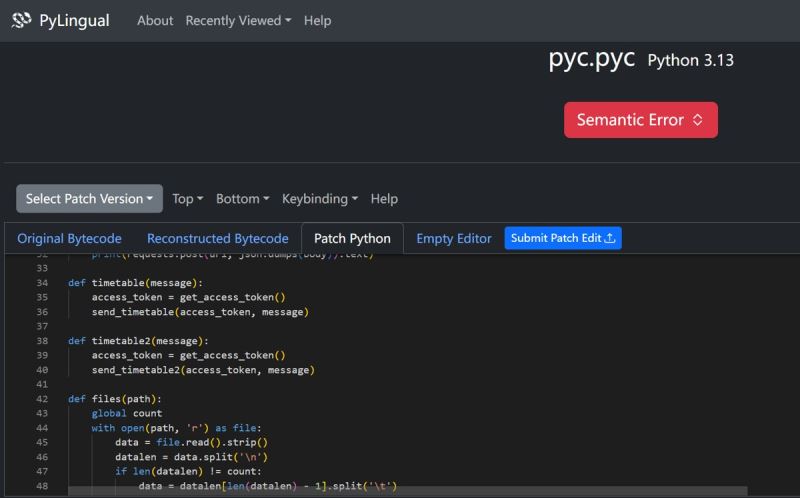Click the pyc.pyc file title
The height and width of the screenshot is (498, 800).
point(591,59)
